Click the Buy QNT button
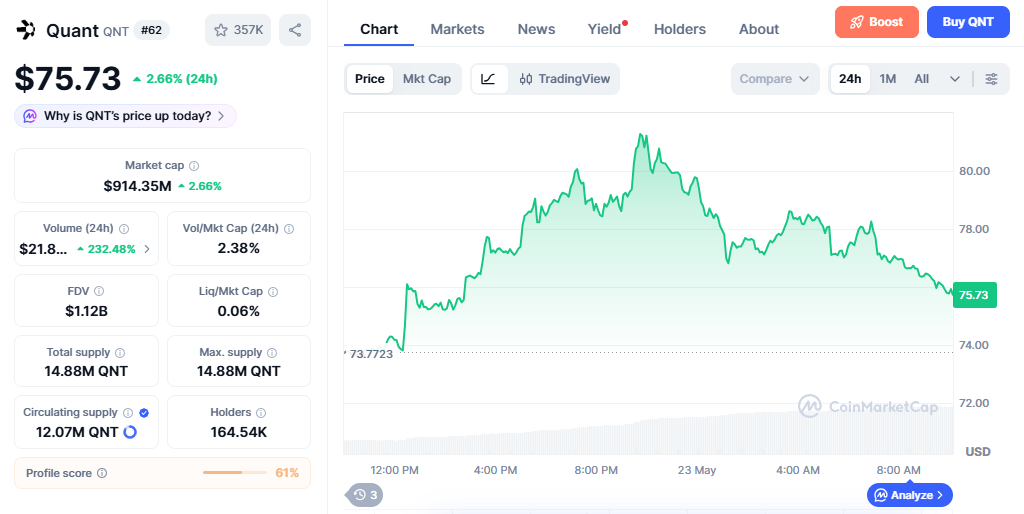Screen dimensions: 1024x514 point(968,22)
